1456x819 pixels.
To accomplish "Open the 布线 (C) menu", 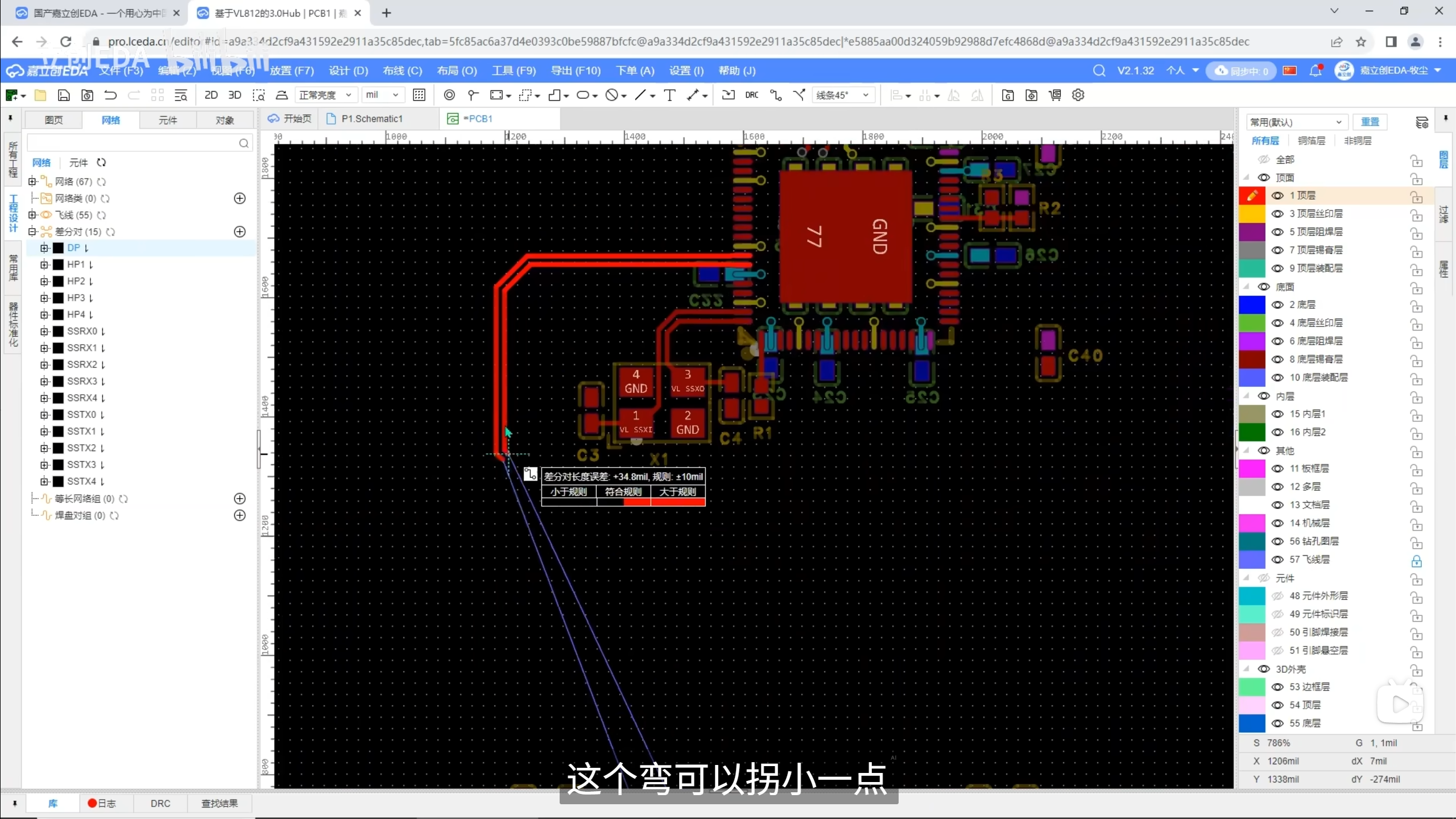I will coord(402,71).
